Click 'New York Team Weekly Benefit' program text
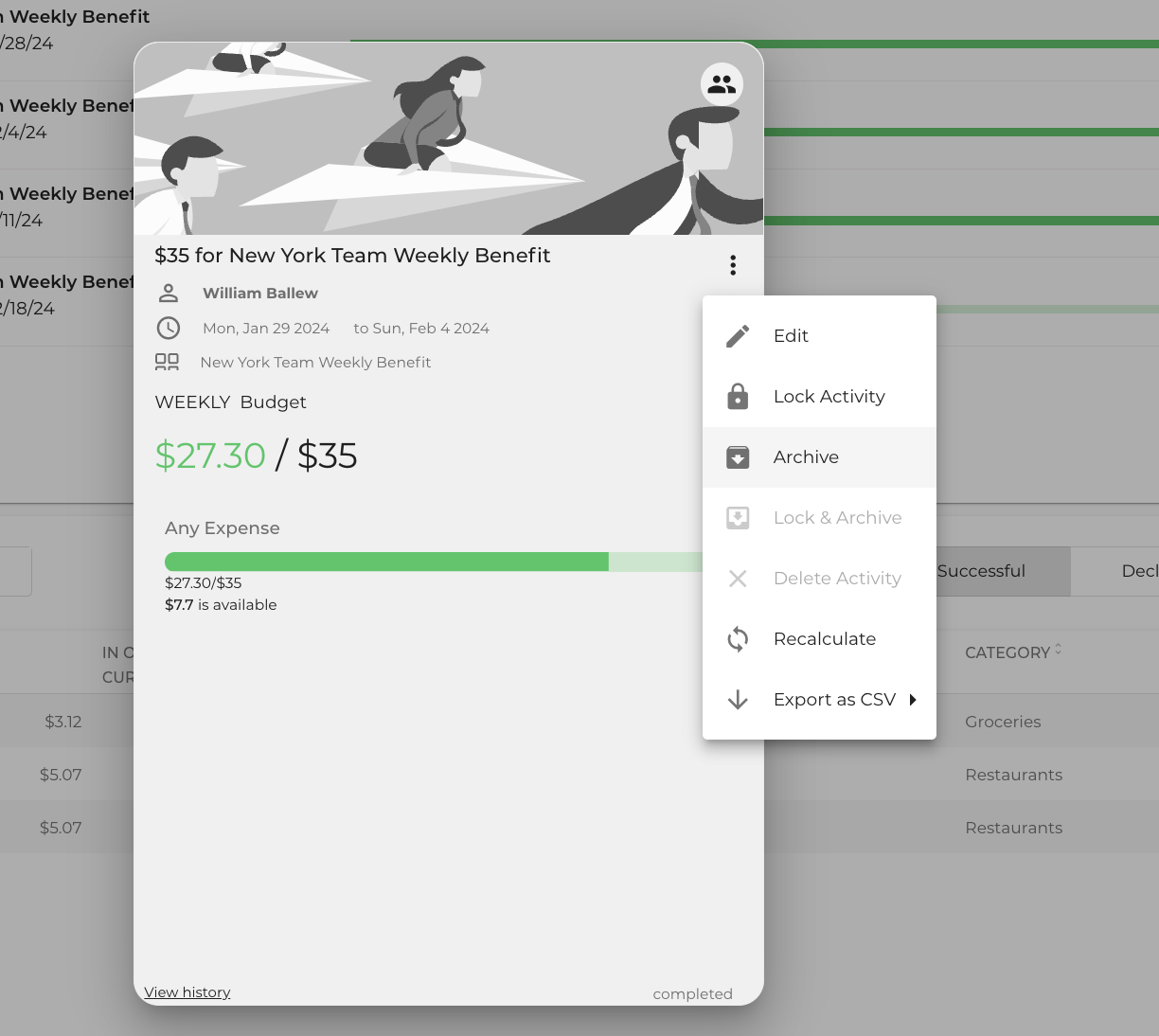 [x=315, y=363]
